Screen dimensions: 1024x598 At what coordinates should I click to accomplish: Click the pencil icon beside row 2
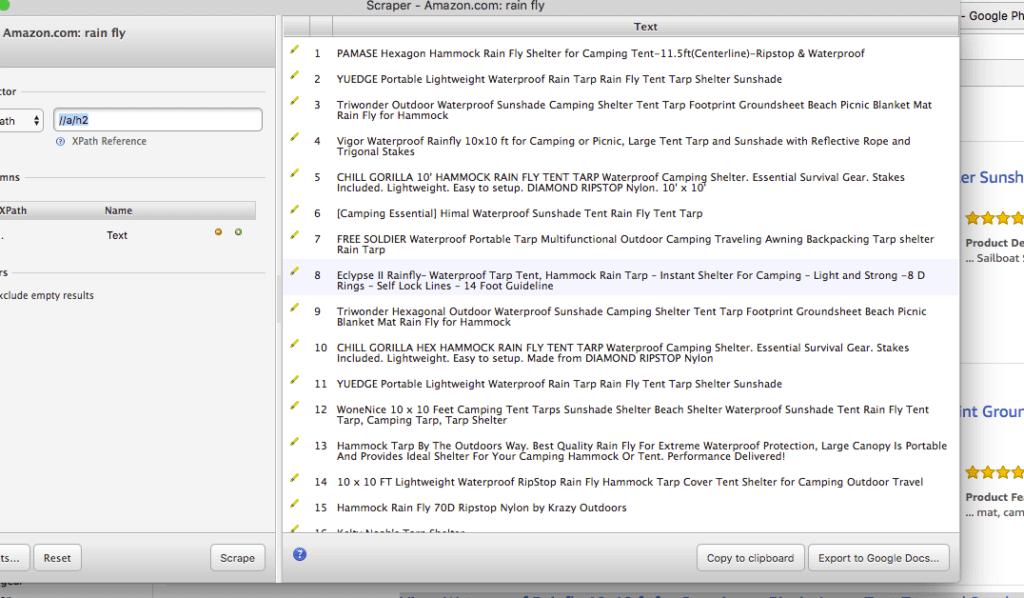(295, 75)
